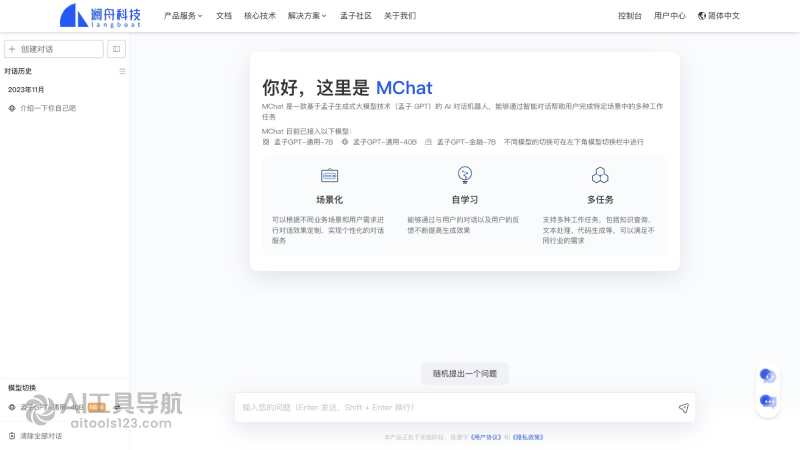
Task: Click the Langboat logo
Action: pyautogui.click(x=100, y=16)
